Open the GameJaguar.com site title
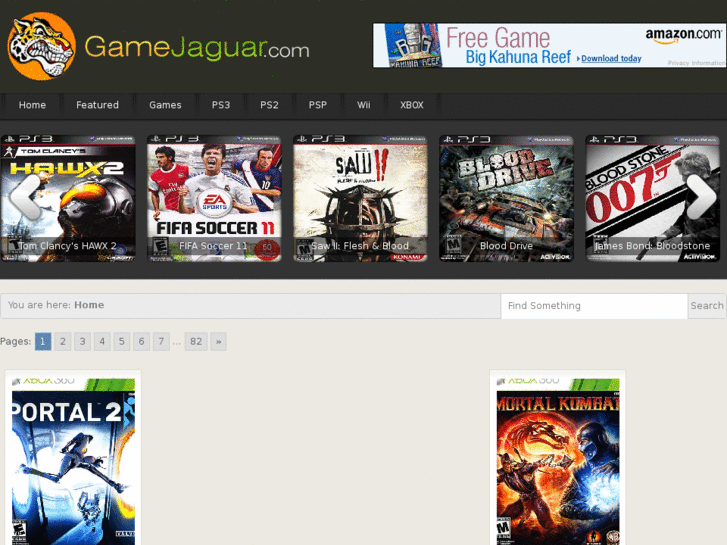This screenshot has height=545, width=727. (197, 47)
